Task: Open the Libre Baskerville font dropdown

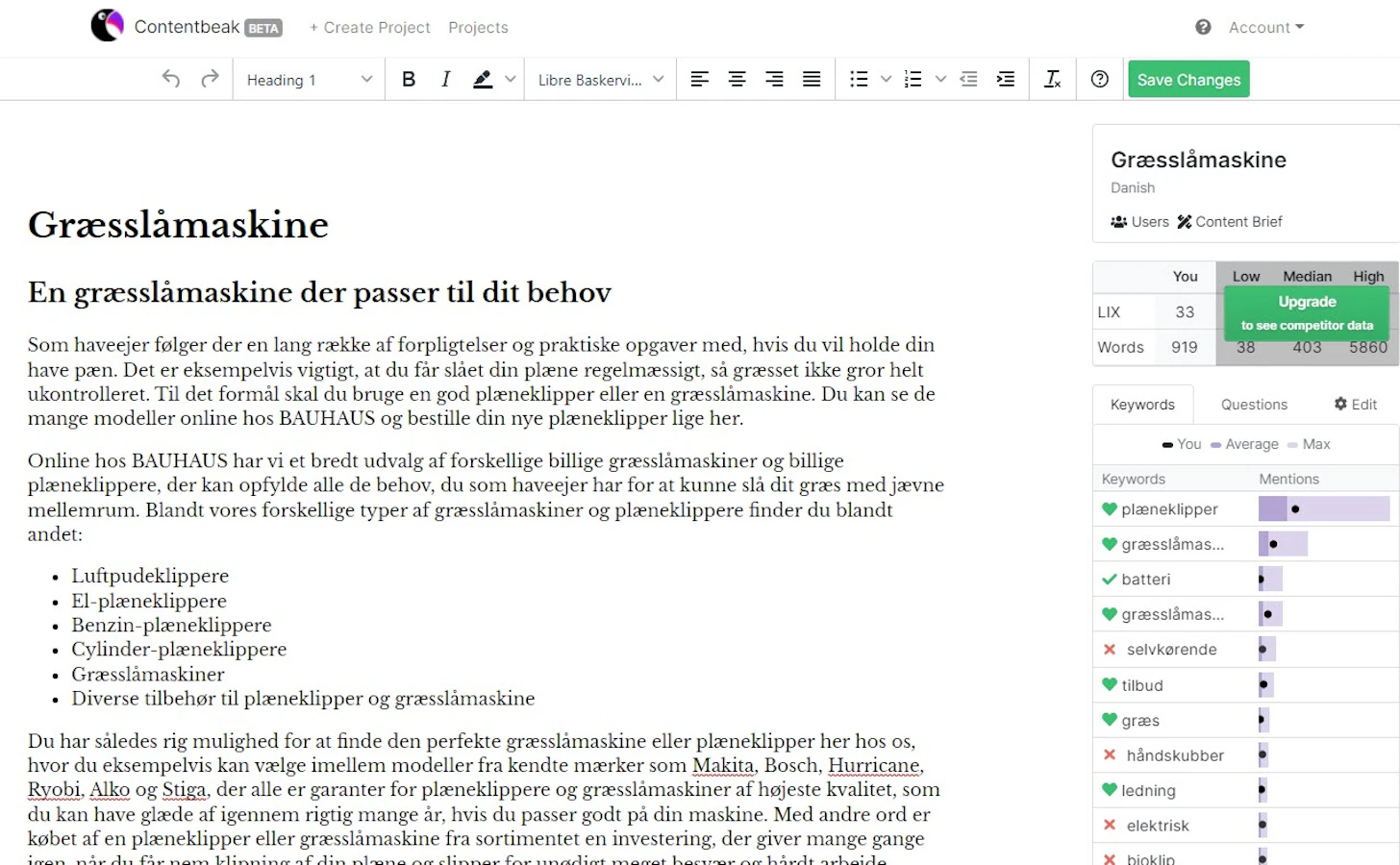Action: pos(600,80)
